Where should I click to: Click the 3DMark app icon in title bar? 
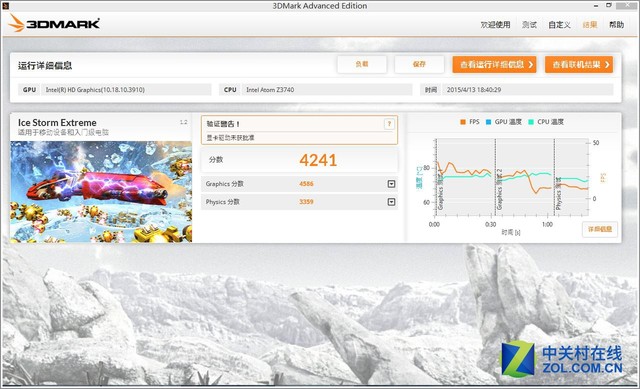click(x=5, y=5)
